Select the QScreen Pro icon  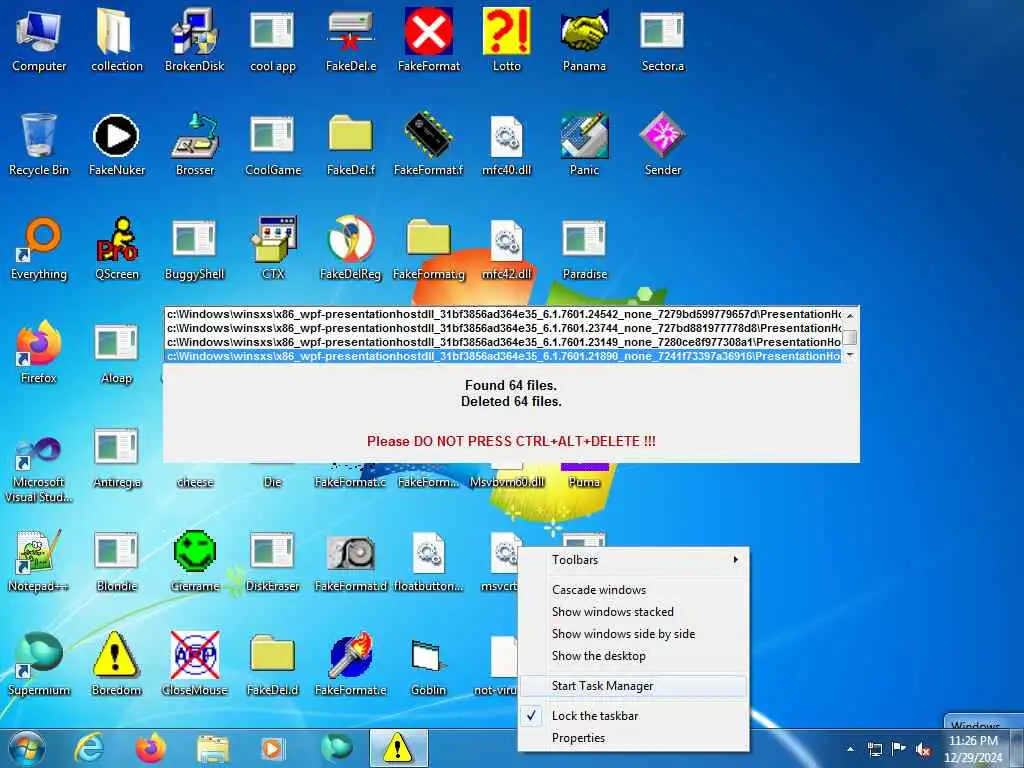point(116,248)
